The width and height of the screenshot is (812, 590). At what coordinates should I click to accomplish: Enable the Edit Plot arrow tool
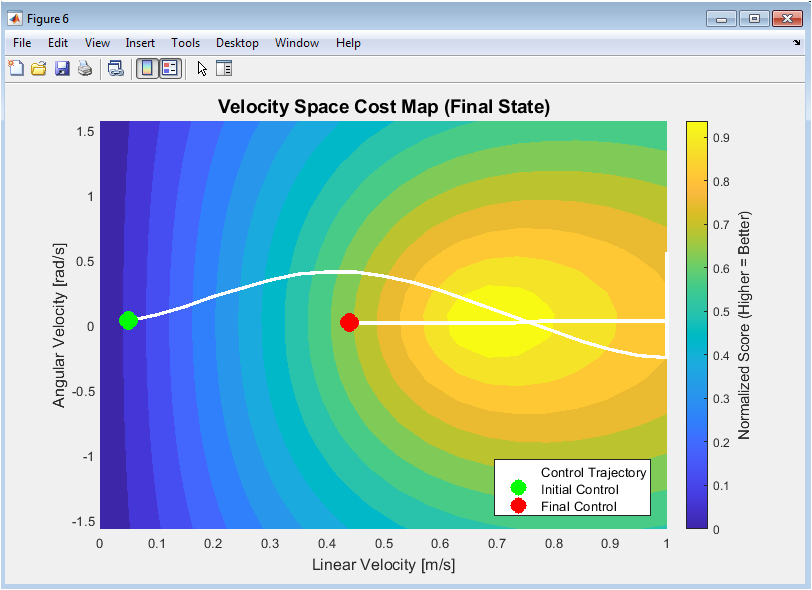201,68
